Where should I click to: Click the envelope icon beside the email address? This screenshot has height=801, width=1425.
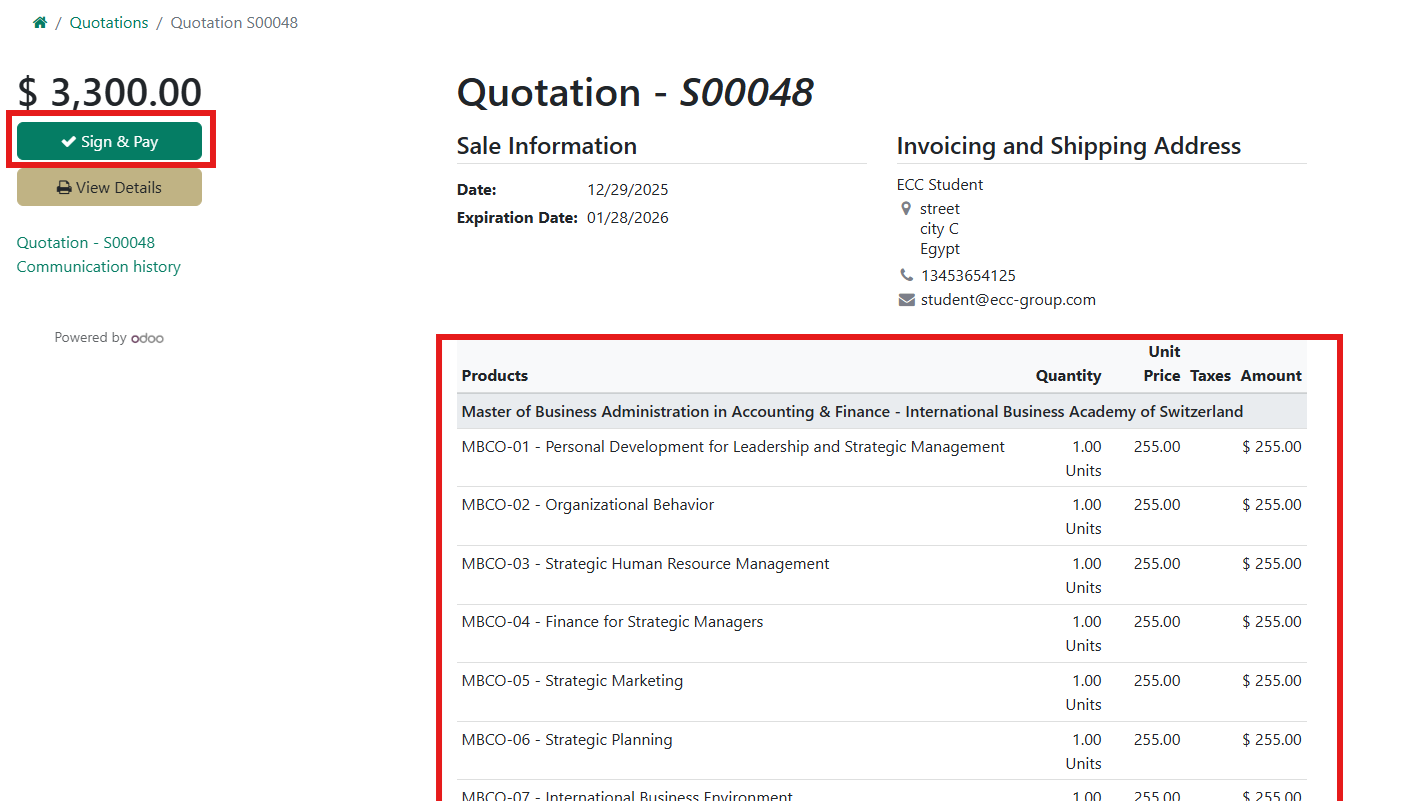click(x=906, y=300)
